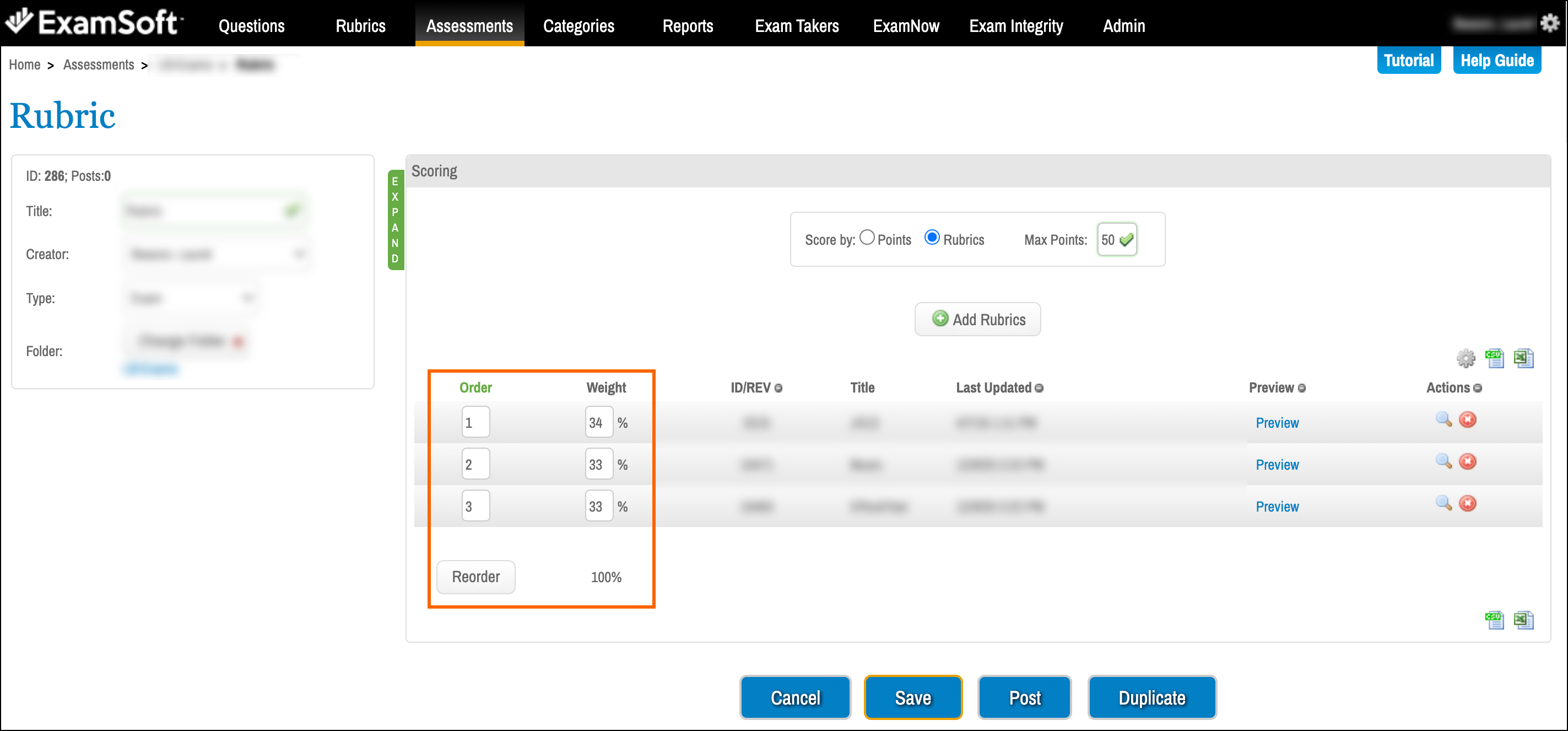Open Preview link in row 2
The width and height of the screenshot is (1568, 731).
pos(1277,465)
